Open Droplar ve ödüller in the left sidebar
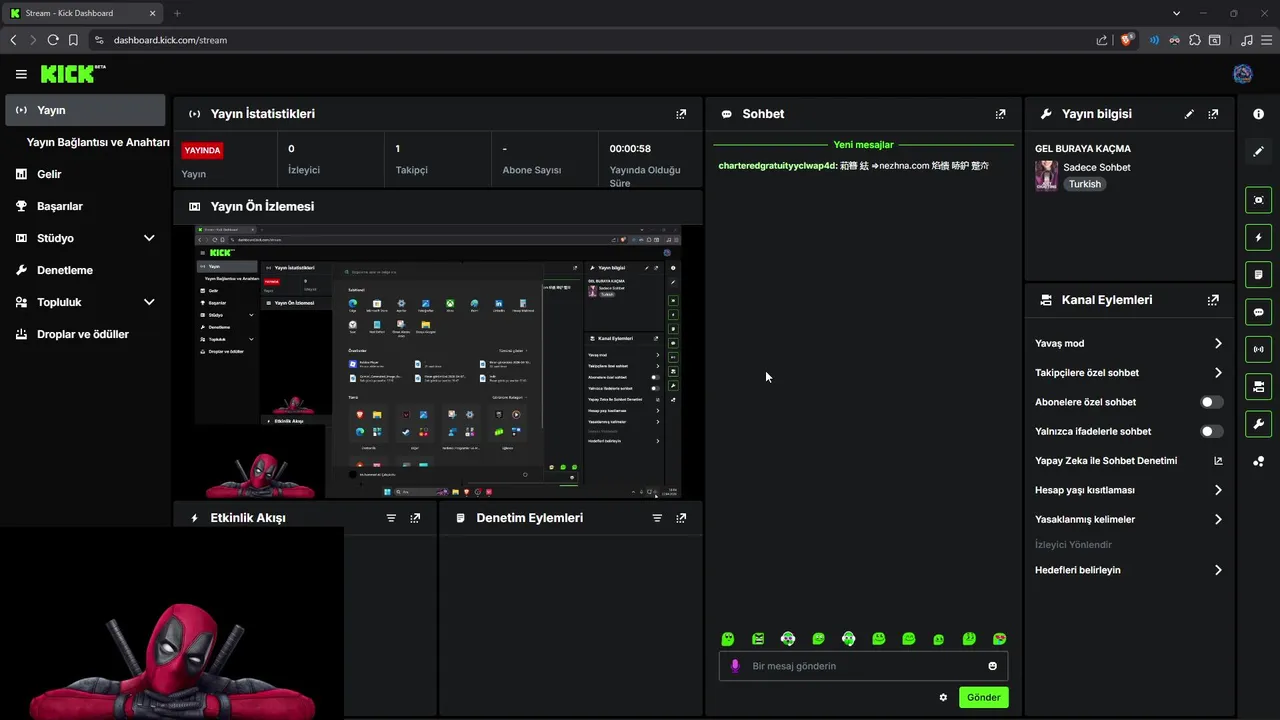 (x=85, y=334)
